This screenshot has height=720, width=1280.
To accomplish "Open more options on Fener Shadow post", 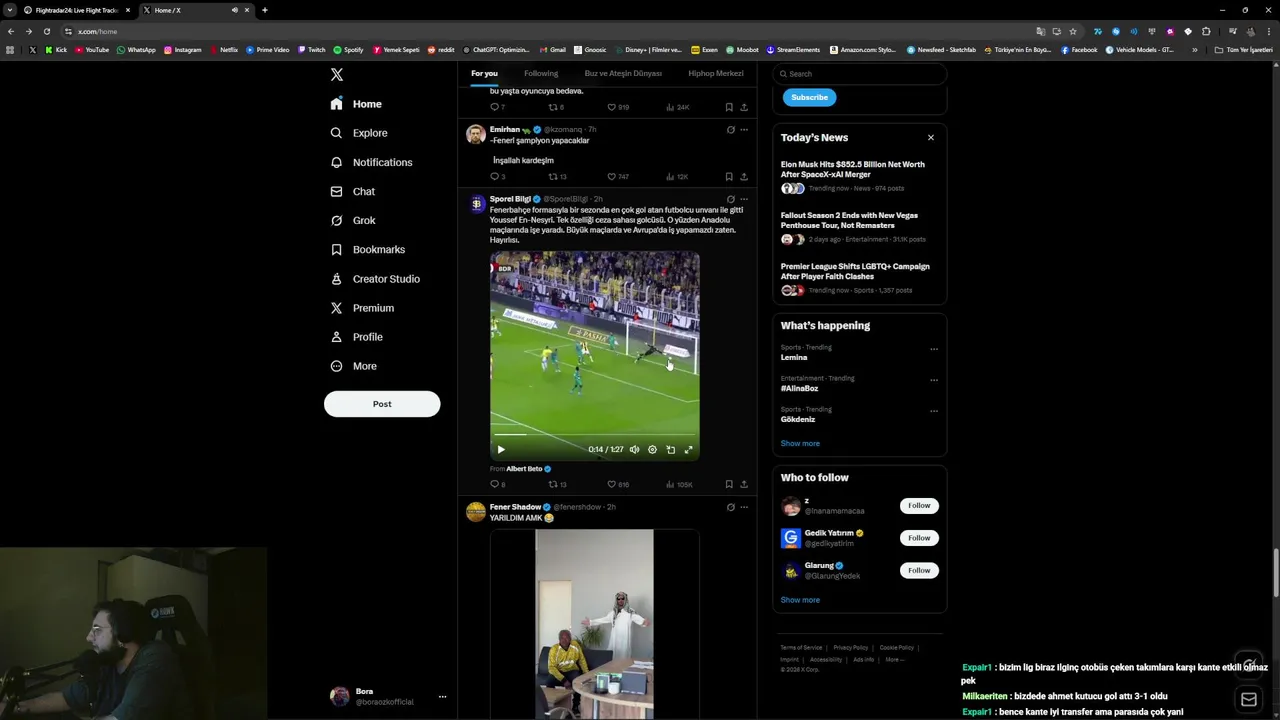I will pos(743,507).
